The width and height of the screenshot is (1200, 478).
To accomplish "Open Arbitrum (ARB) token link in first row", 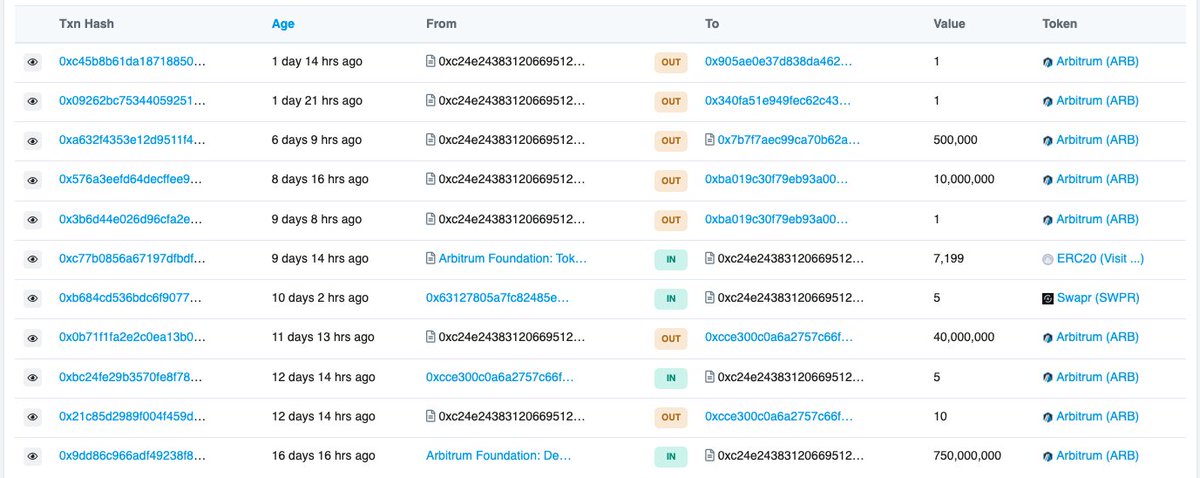I will 1098,62.
